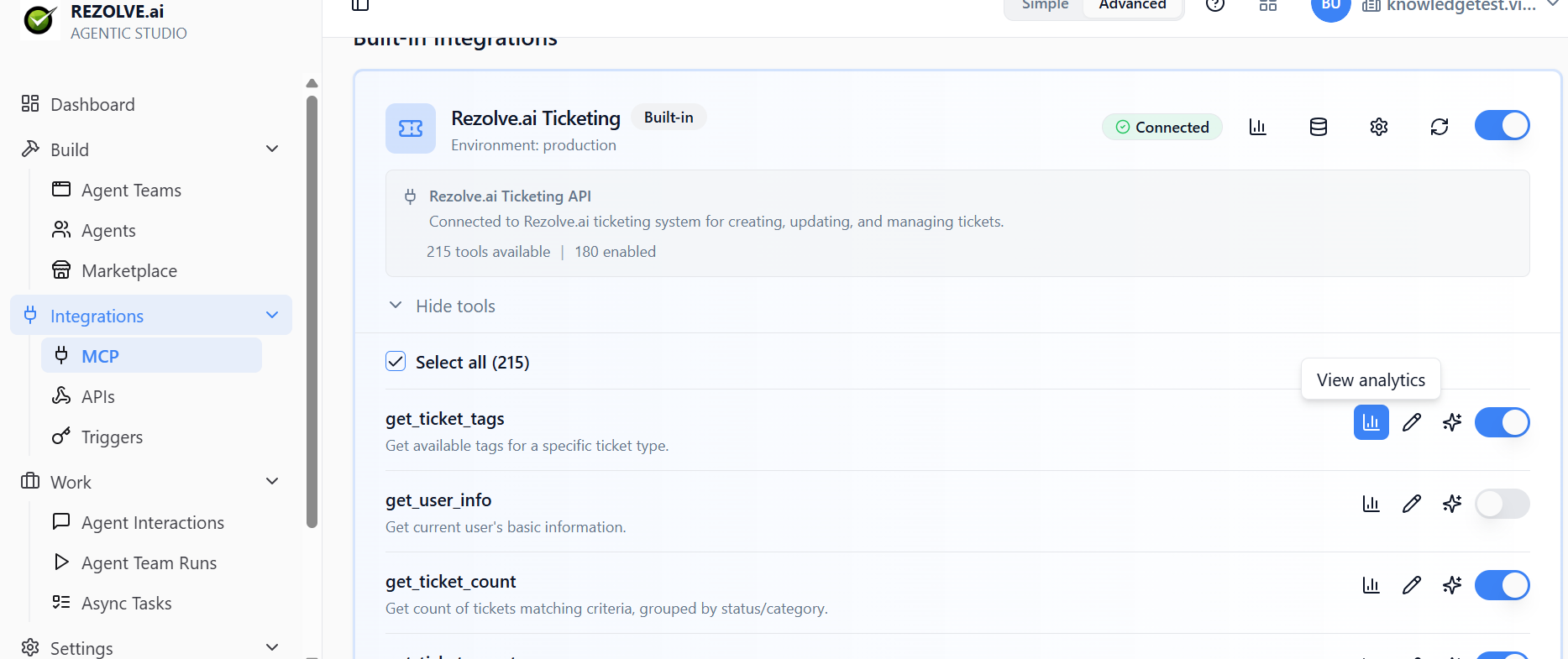Click the Rezolve.ai Ticketing title
Image resolution: width=1568 pixels, height=659 pixels.
point(536,118)
